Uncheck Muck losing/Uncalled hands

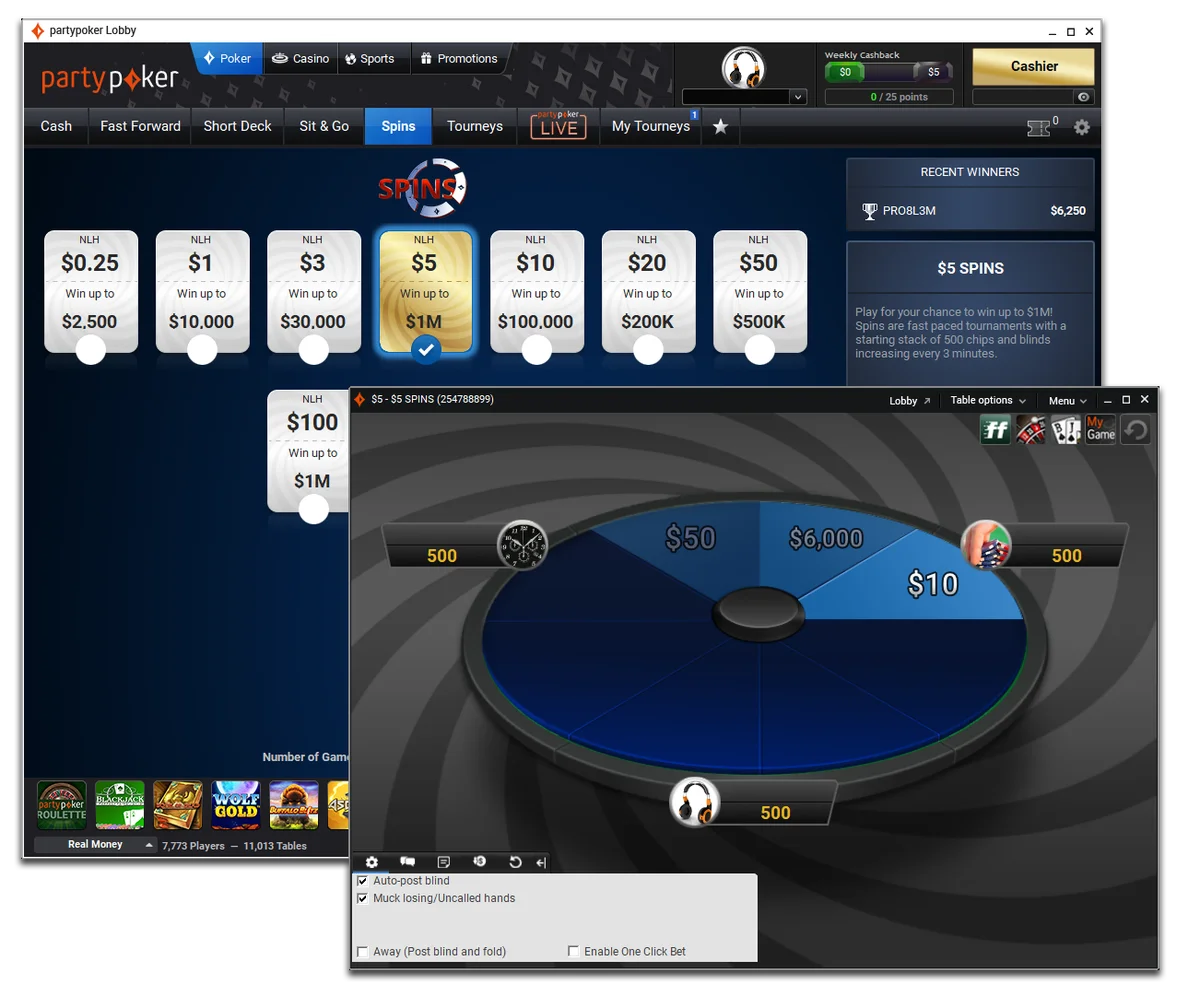tap(362, 898)
